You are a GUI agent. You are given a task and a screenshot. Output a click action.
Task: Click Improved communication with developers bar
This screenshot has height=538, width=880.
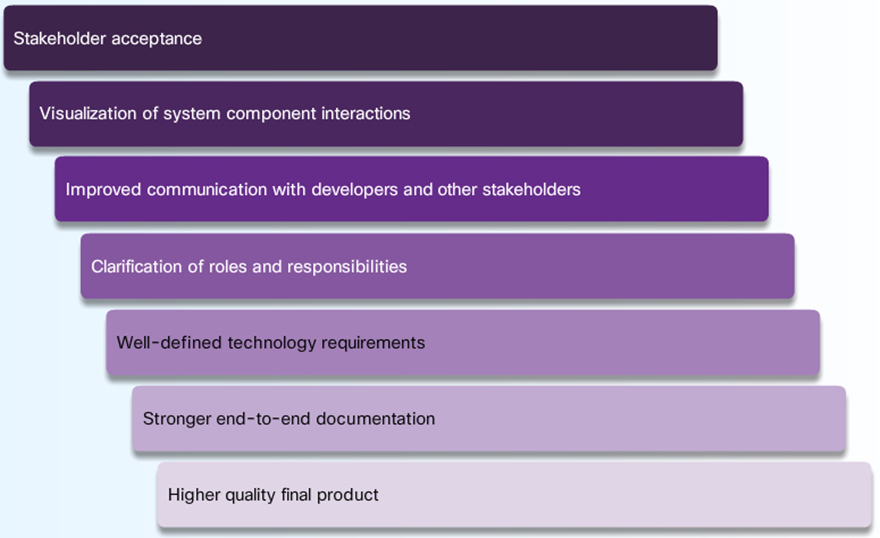[411, 189]
